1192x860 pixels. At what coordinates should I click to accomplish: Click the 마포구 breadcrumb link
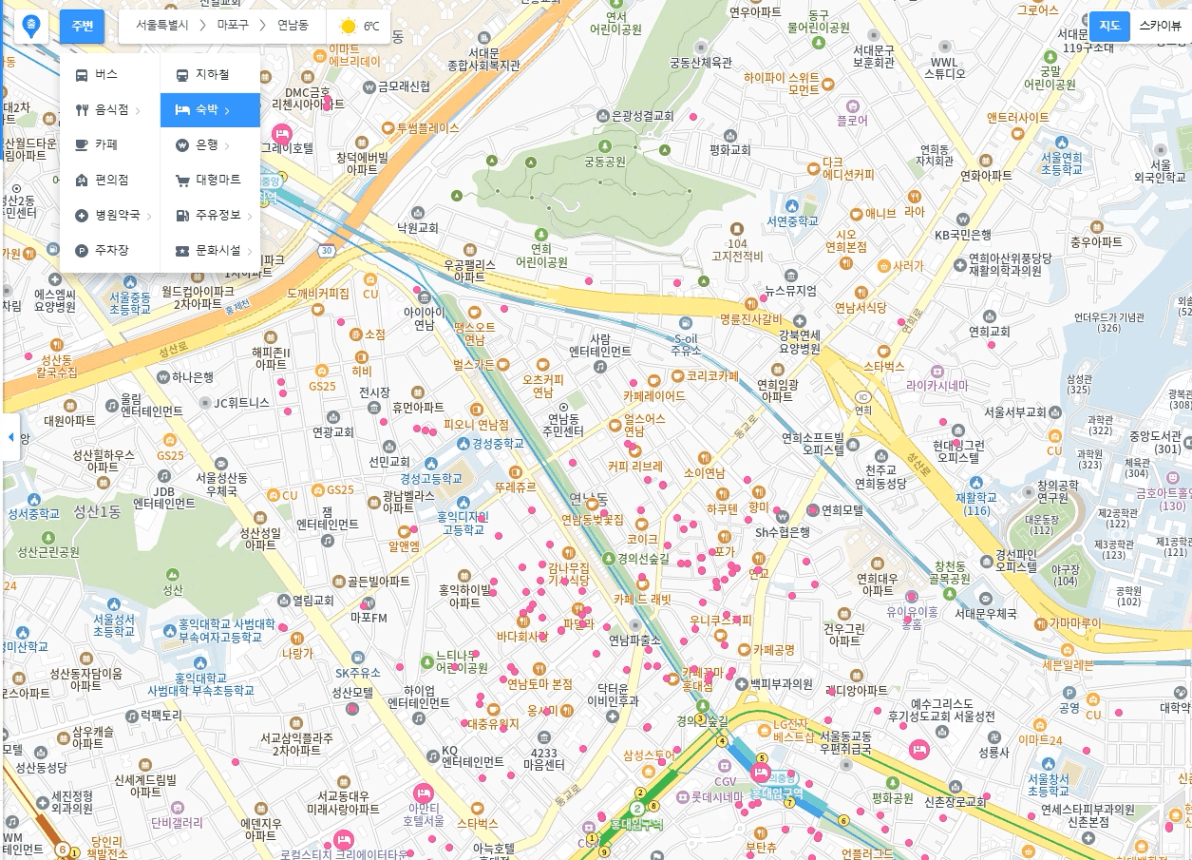[x=233, y=25]
